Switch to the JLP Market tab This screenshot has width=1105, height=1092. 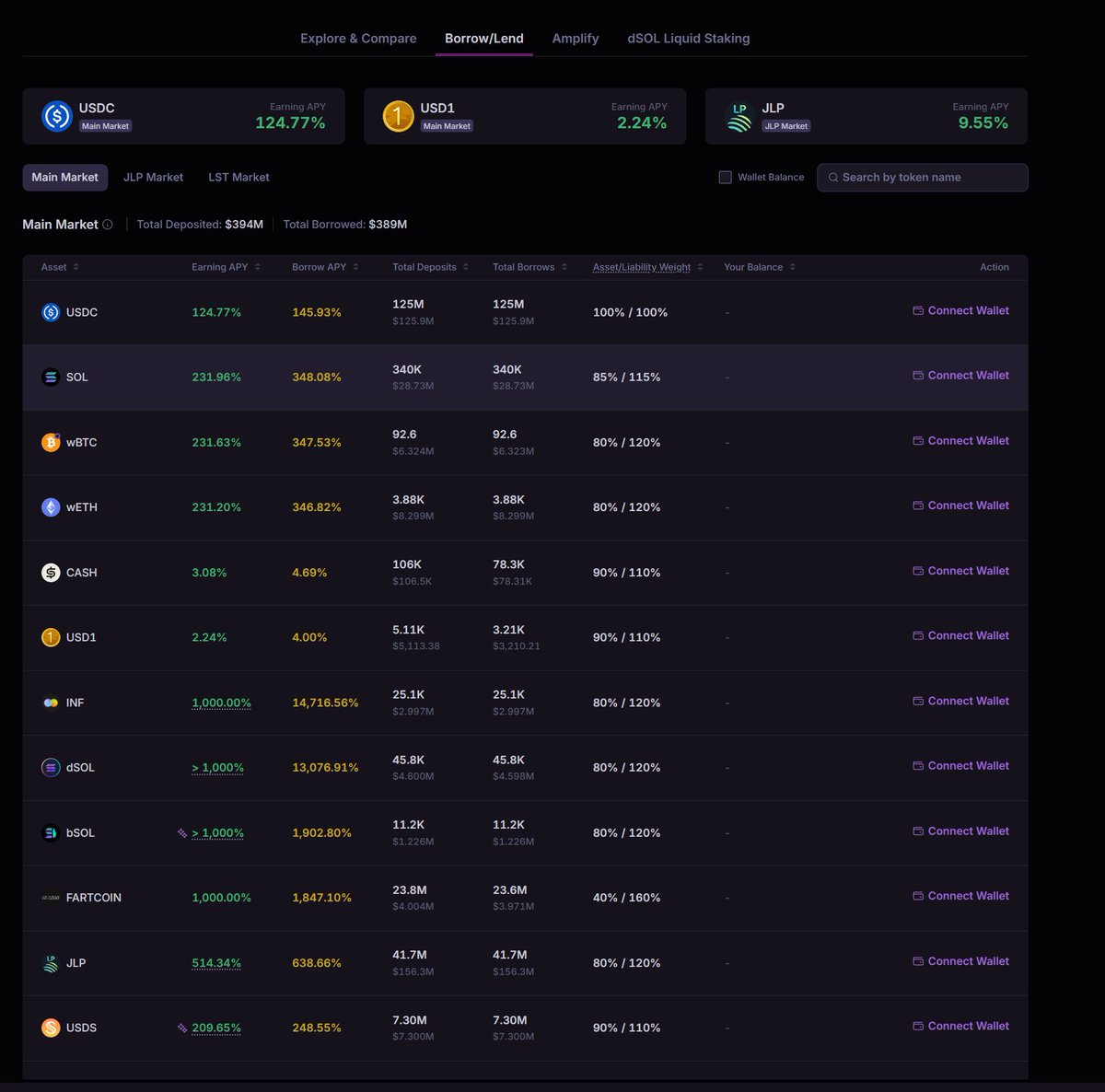153,178
